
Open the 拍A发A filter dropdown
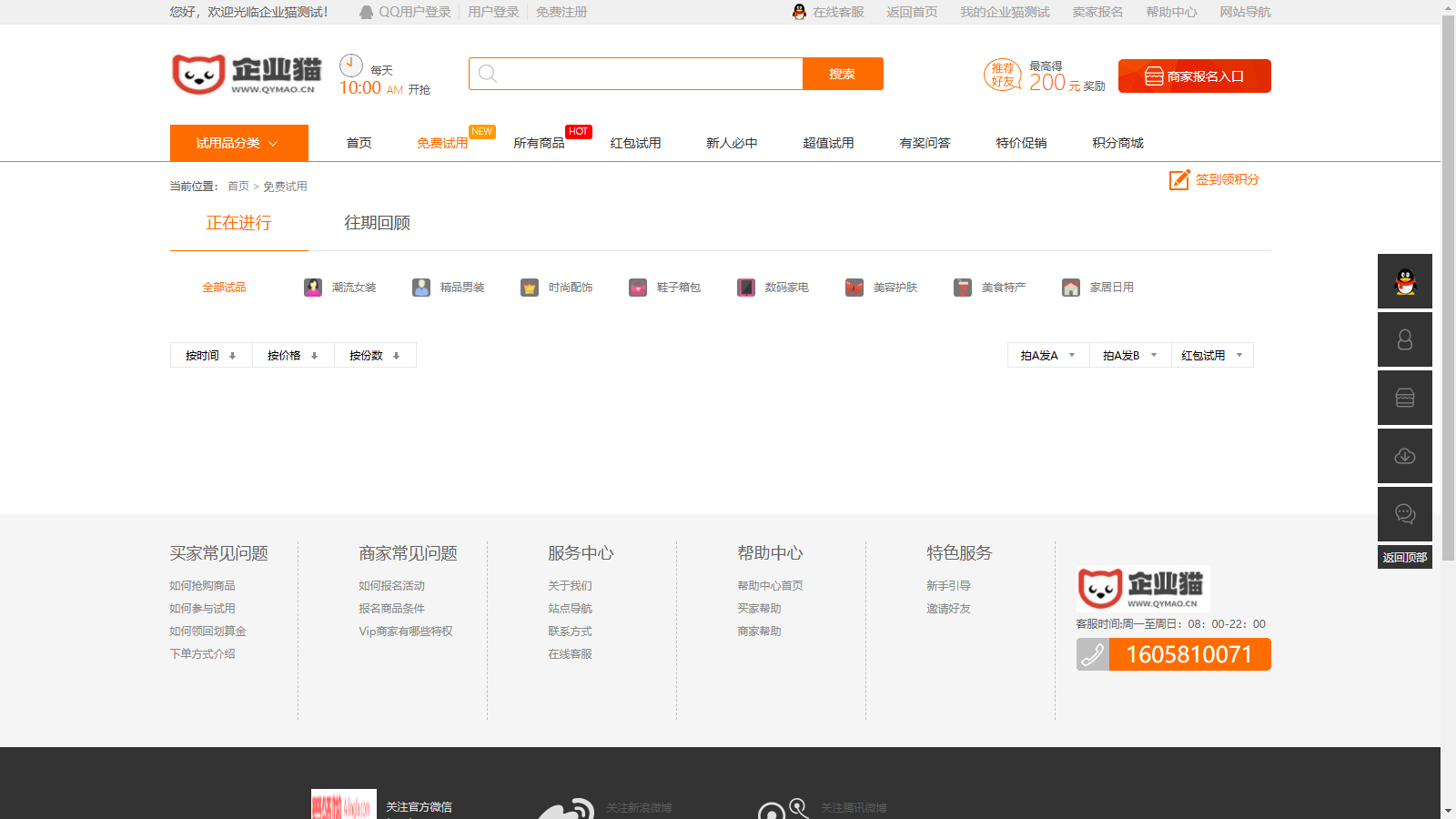pos(1048,356)
